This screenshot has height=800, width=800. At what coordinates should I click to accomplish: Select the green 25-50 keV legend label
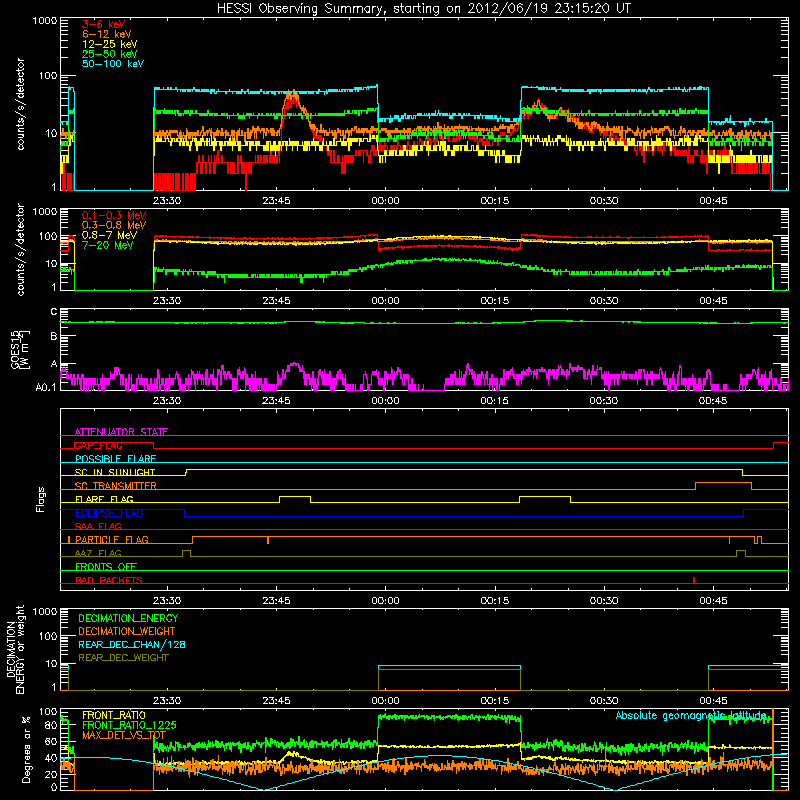[109, 54]
